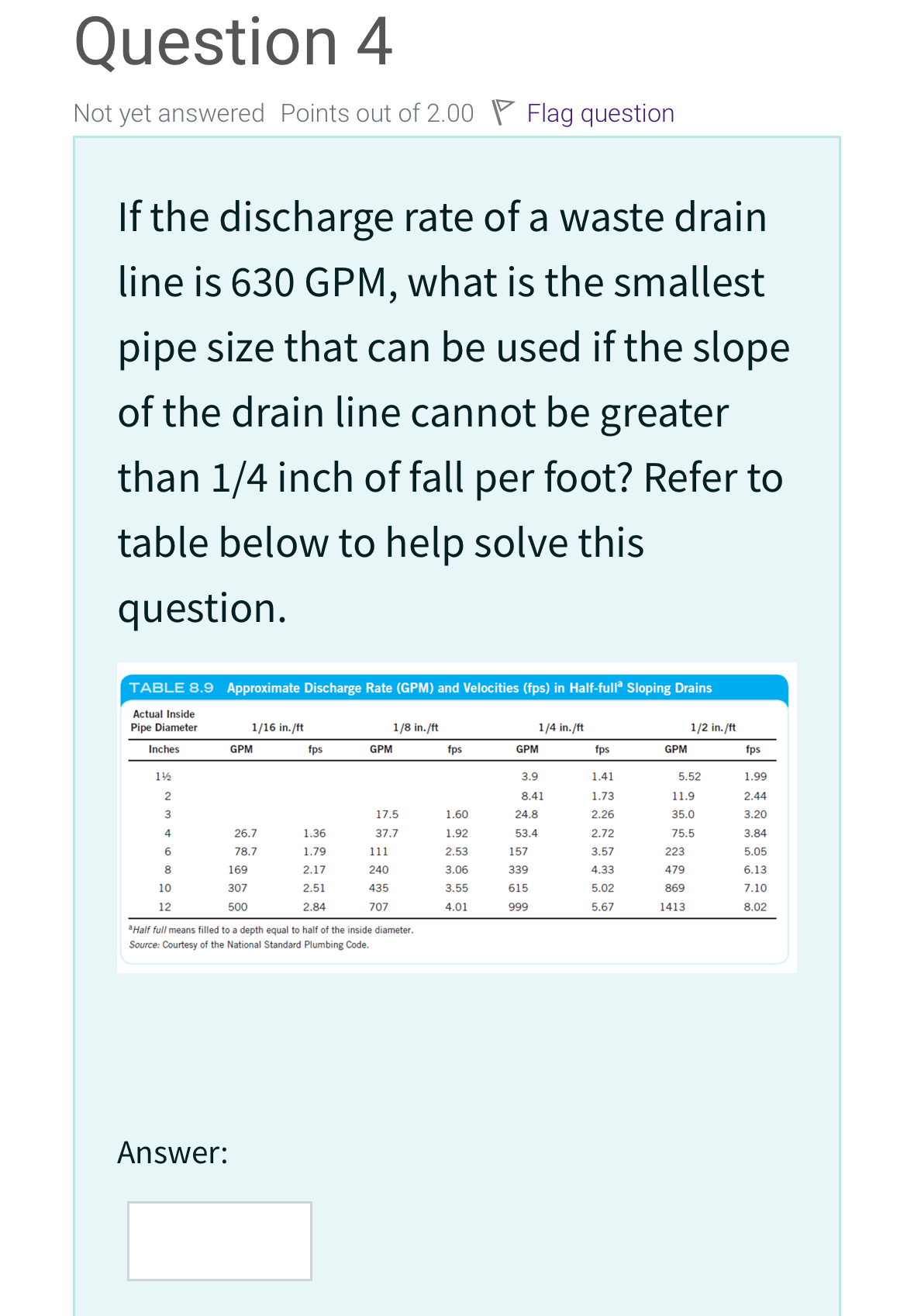
Task: Click the Table 8.9 image
Action: (x=457, y=814)
